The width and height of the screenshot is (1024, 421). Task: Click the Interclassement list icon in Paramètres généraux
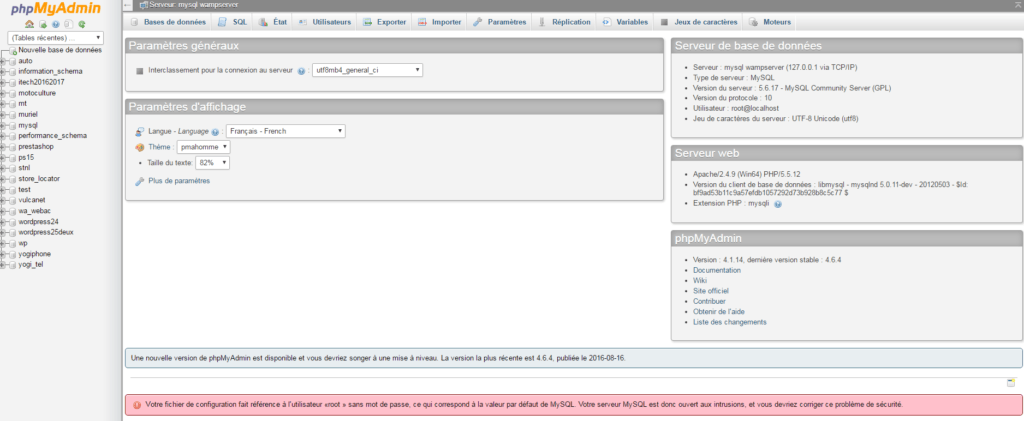[x=140, y=70]
